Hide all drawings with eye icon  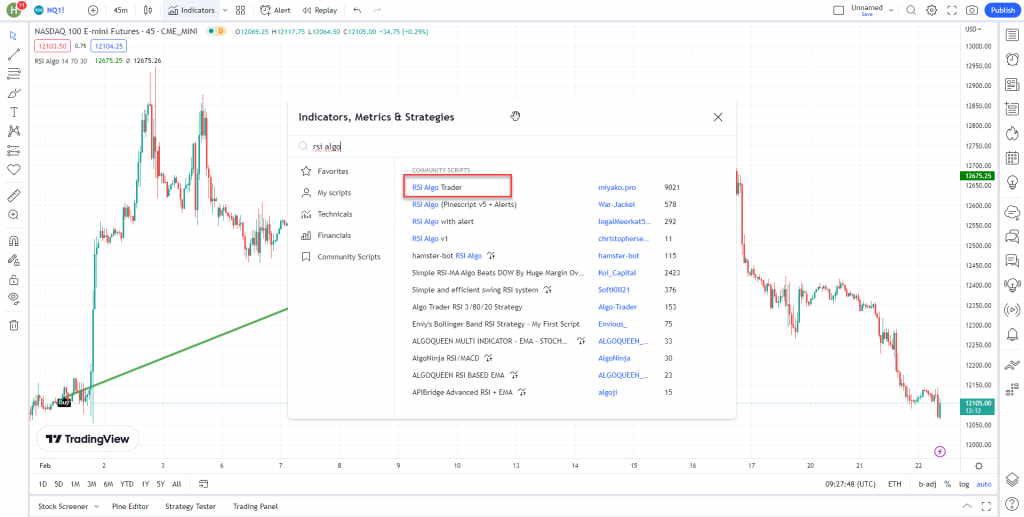point(14,300)
